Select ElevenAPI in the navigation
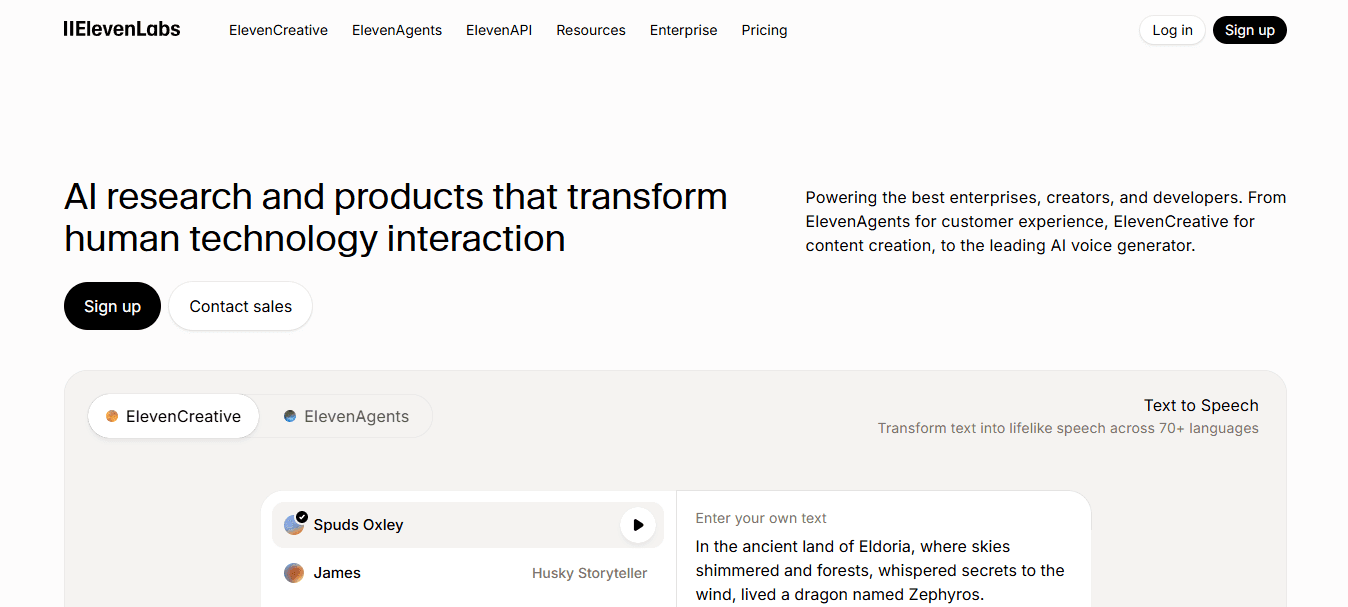The height and width of the screenshot is (607, 1348). point(499,30)
